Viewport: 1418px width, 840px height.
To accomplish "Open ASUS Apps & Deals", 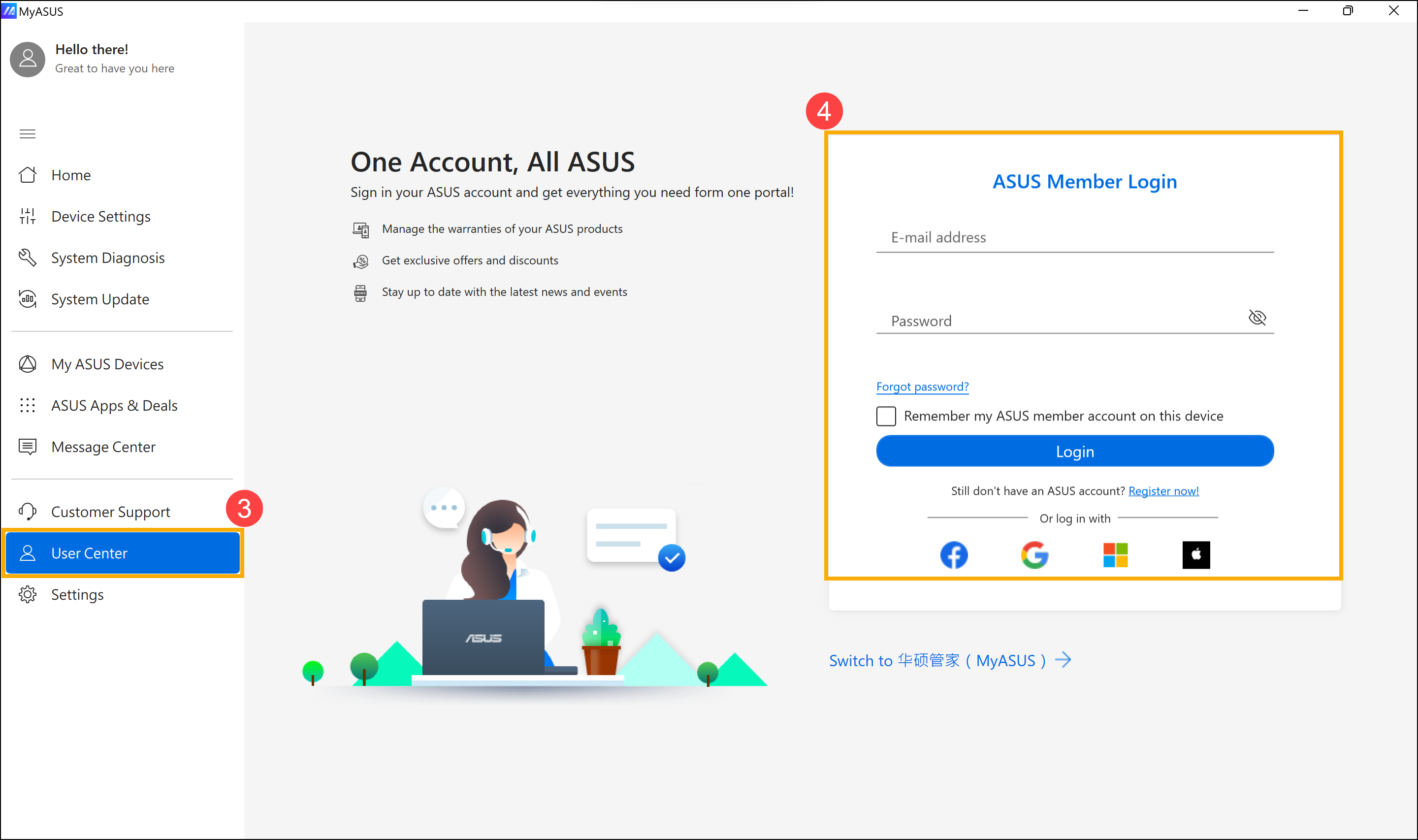I will [122, 405].
